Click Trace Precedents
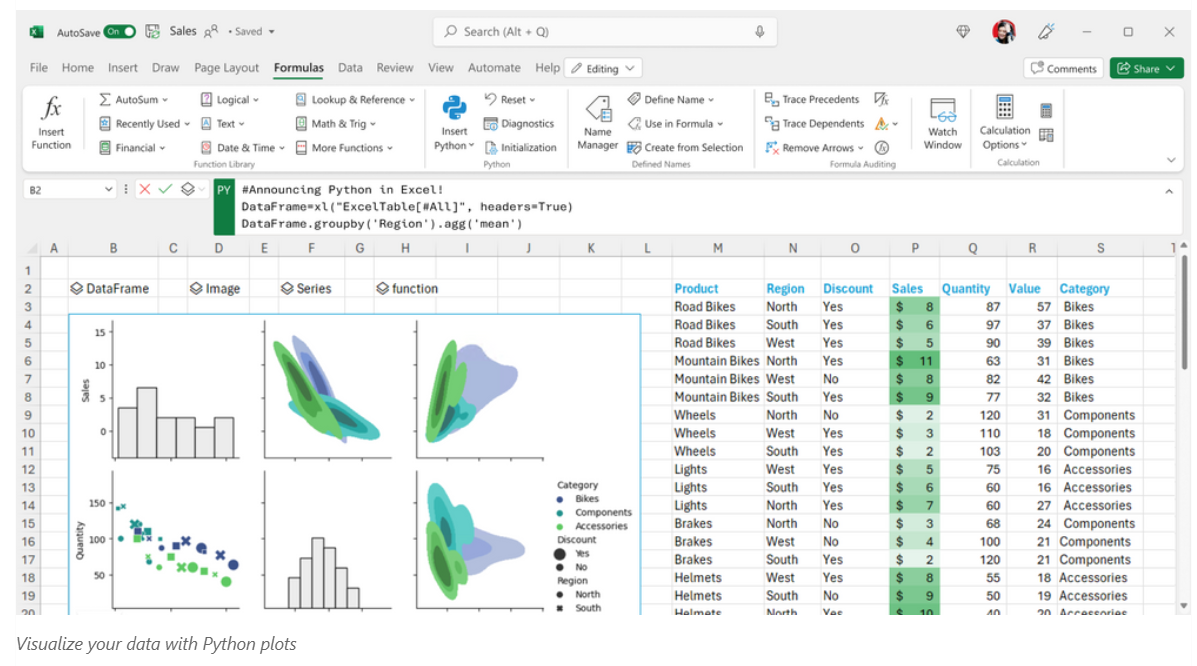The height and width of the screenshot is (666, 1197). pos(811,99)
